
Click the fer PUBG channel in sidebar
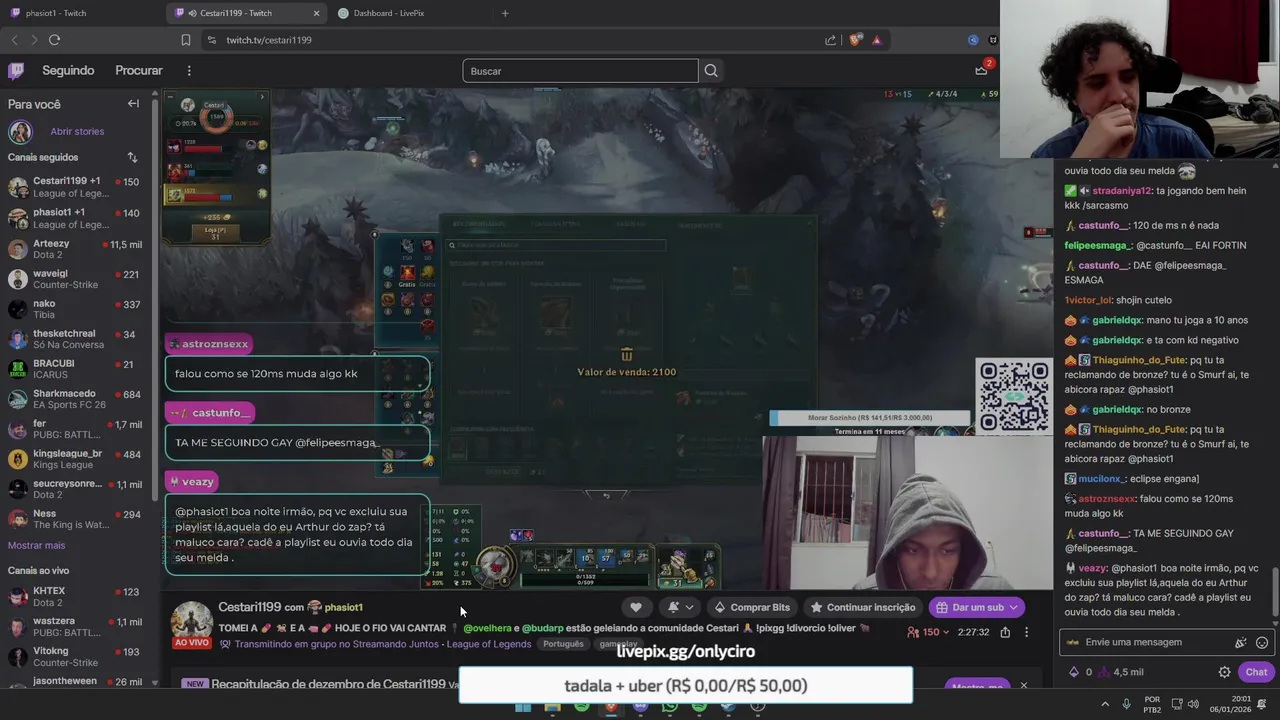coord(77,429)
